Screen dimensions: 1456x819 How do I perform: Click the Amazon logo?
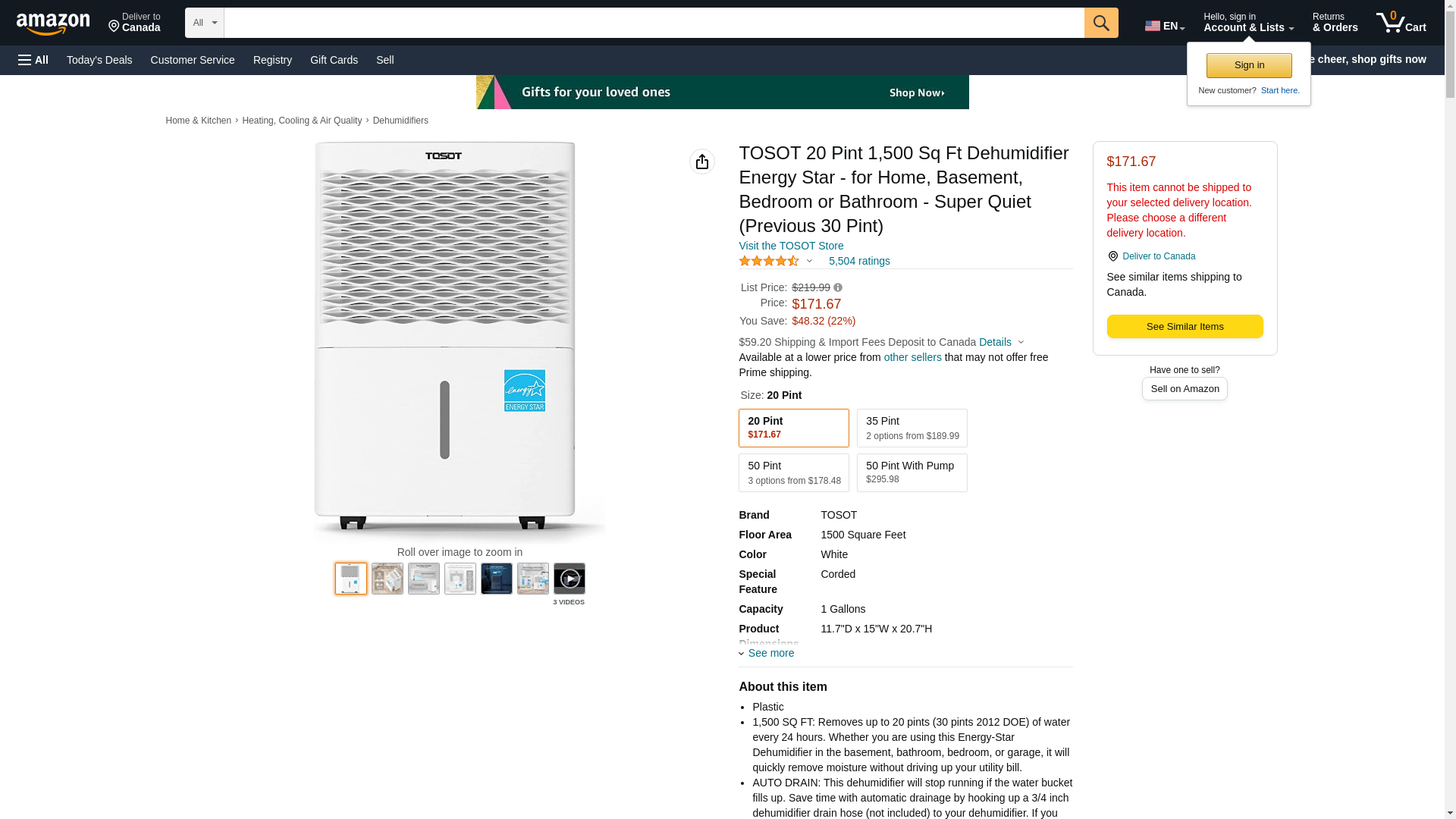click(x=53, y=24)
